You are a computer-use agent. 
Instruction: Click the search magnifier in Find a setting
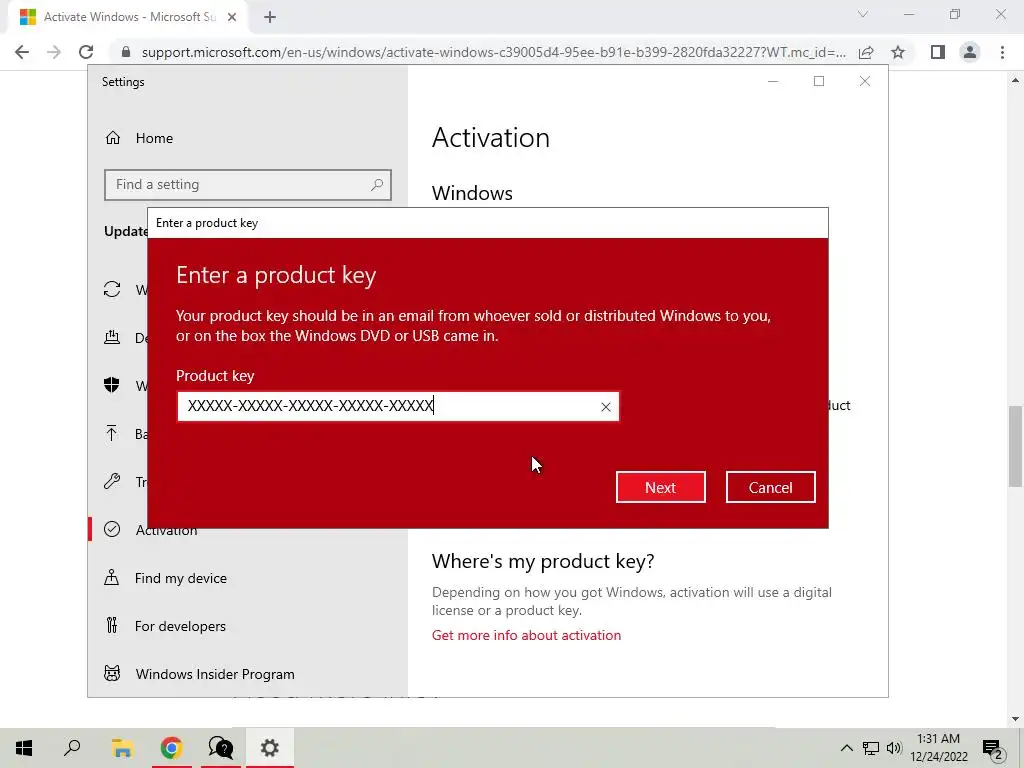pyautogui.click(x=377, y=185)
